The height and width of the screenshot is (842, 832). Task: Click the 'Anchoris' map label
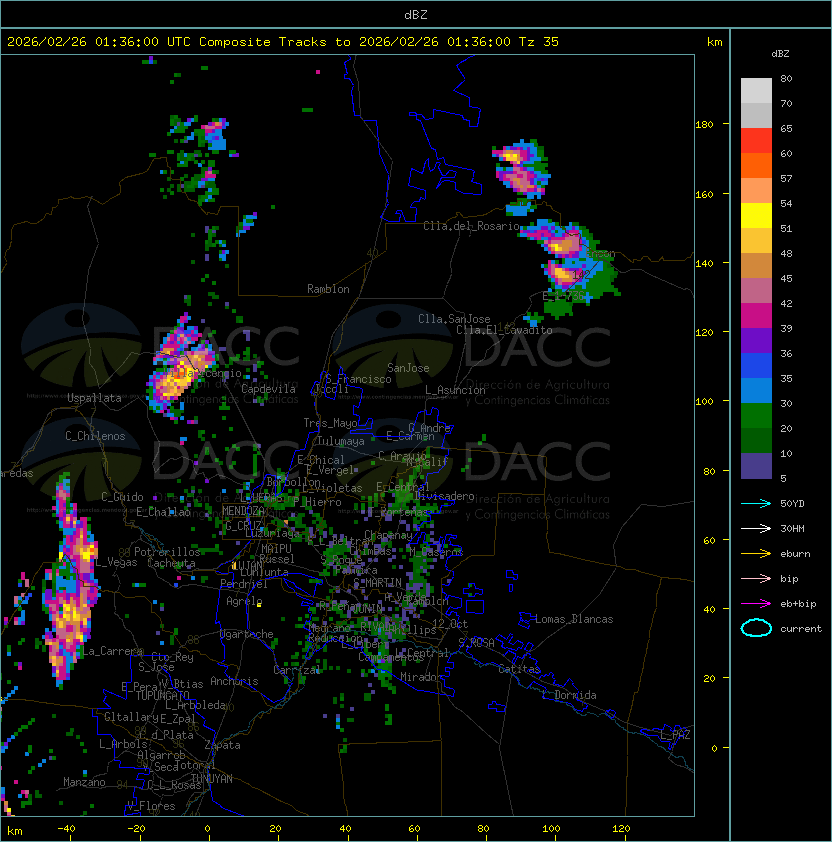(234, 681)
